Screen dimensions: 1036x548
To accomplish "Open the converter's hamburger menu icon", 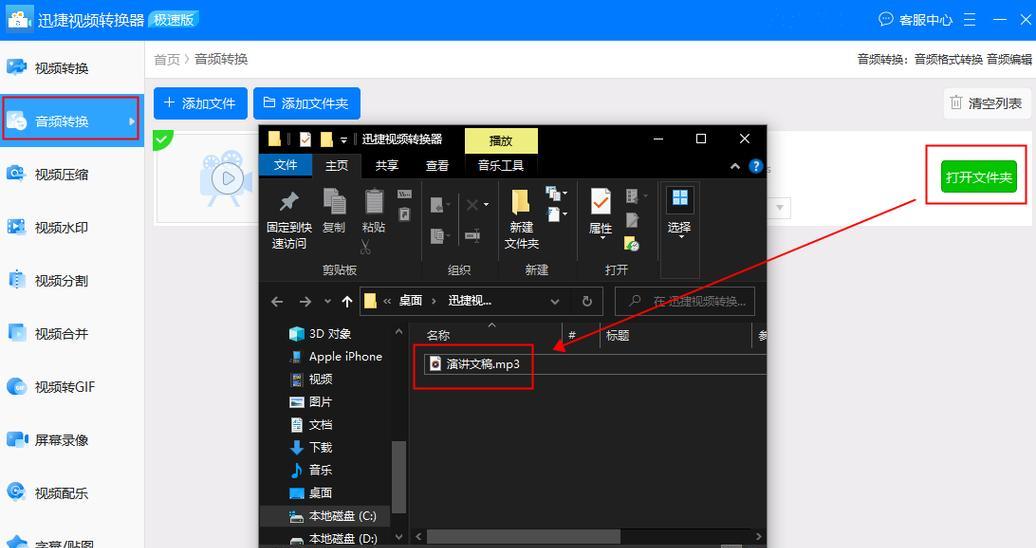I will (969, 20).
